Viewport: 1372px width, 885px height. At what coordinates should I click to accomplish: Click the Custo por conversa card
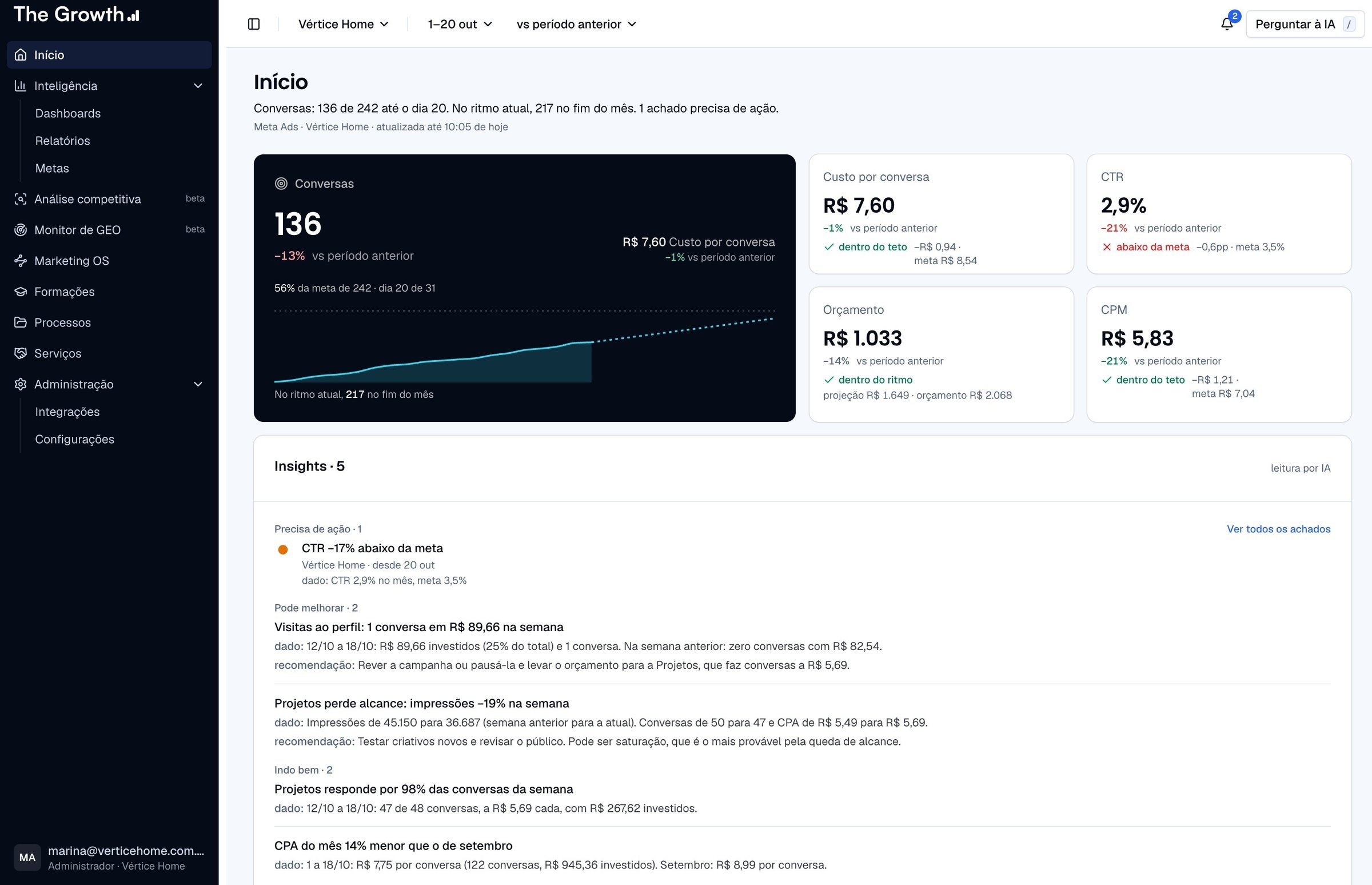(x=941, y=214)
